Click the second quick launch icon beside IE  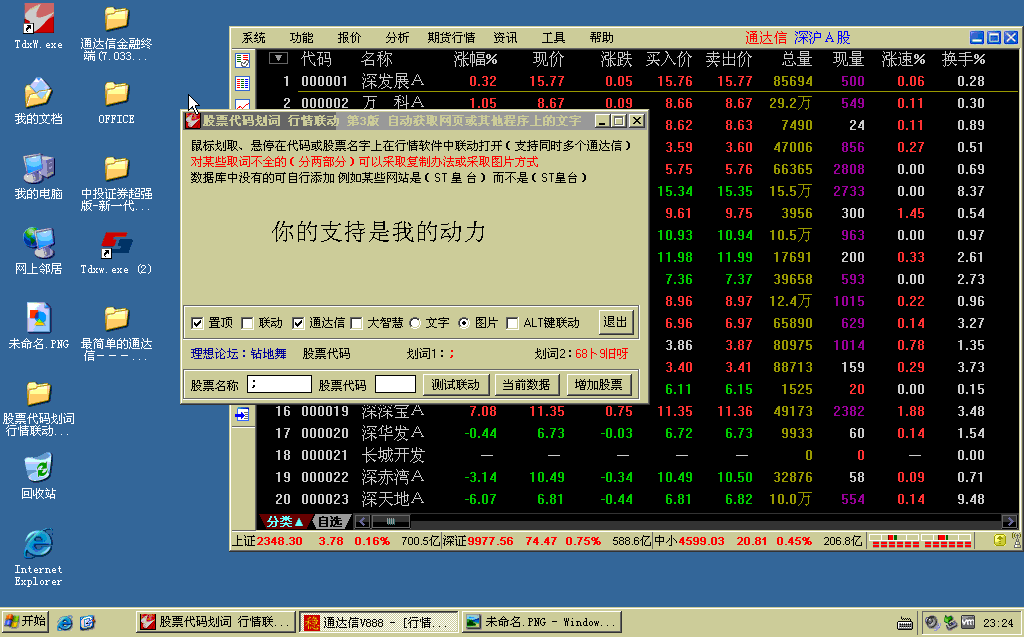coord(88,622)
